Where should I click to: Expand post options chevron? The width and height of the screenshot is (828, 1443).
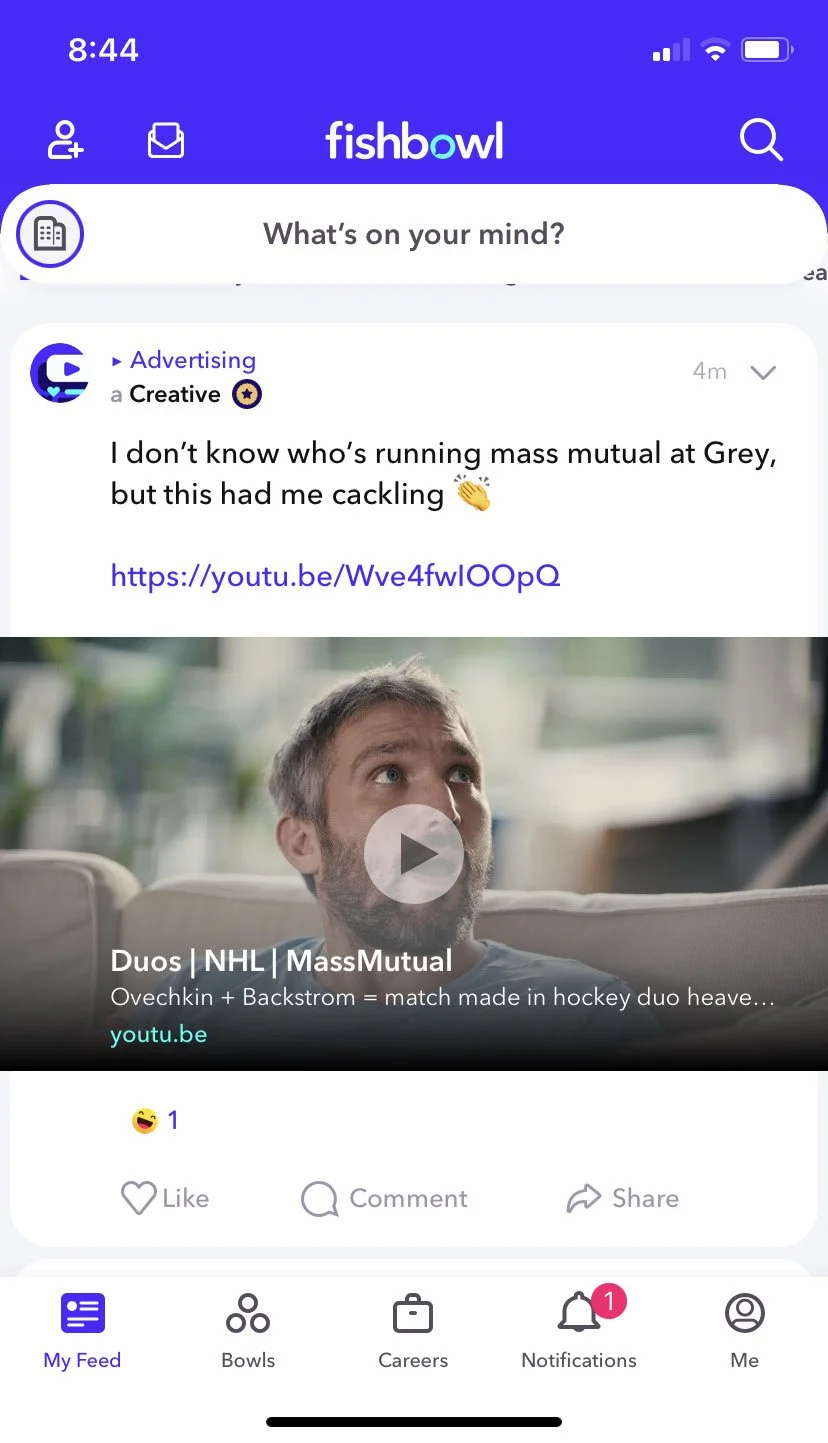(x=763, y=373)
